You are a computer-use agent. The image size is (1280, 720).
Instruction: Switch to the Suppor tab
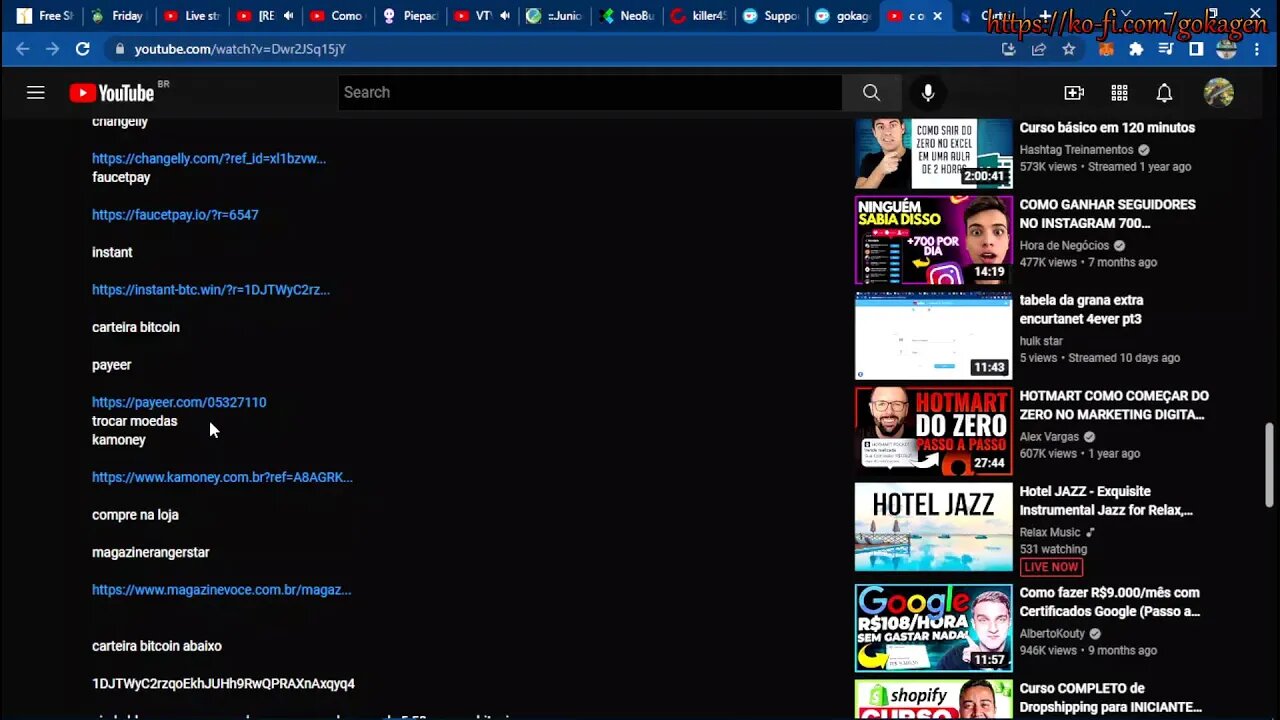point(771,16)
